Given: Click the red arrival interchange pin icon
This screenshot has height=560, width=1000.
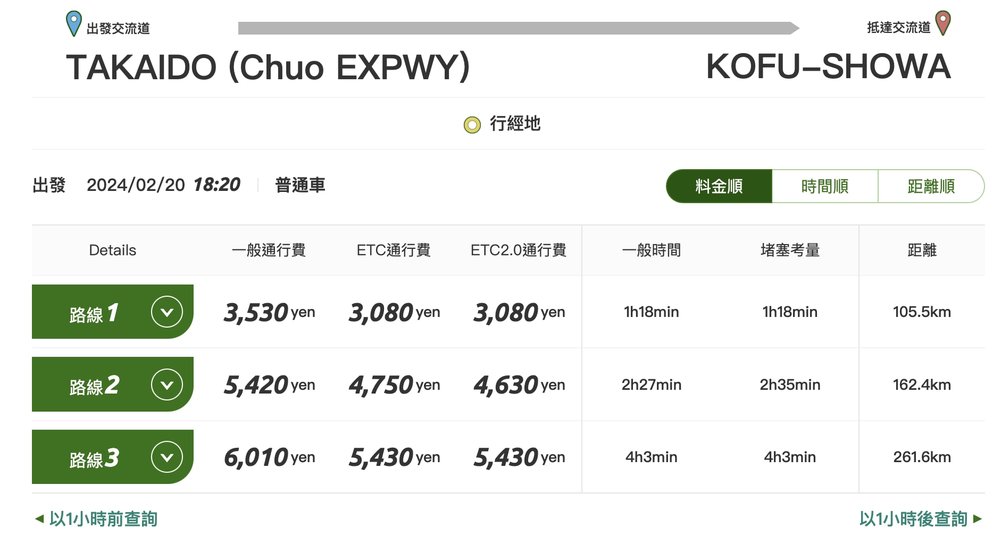Looking at the screenshot, I should click(942, 23).
